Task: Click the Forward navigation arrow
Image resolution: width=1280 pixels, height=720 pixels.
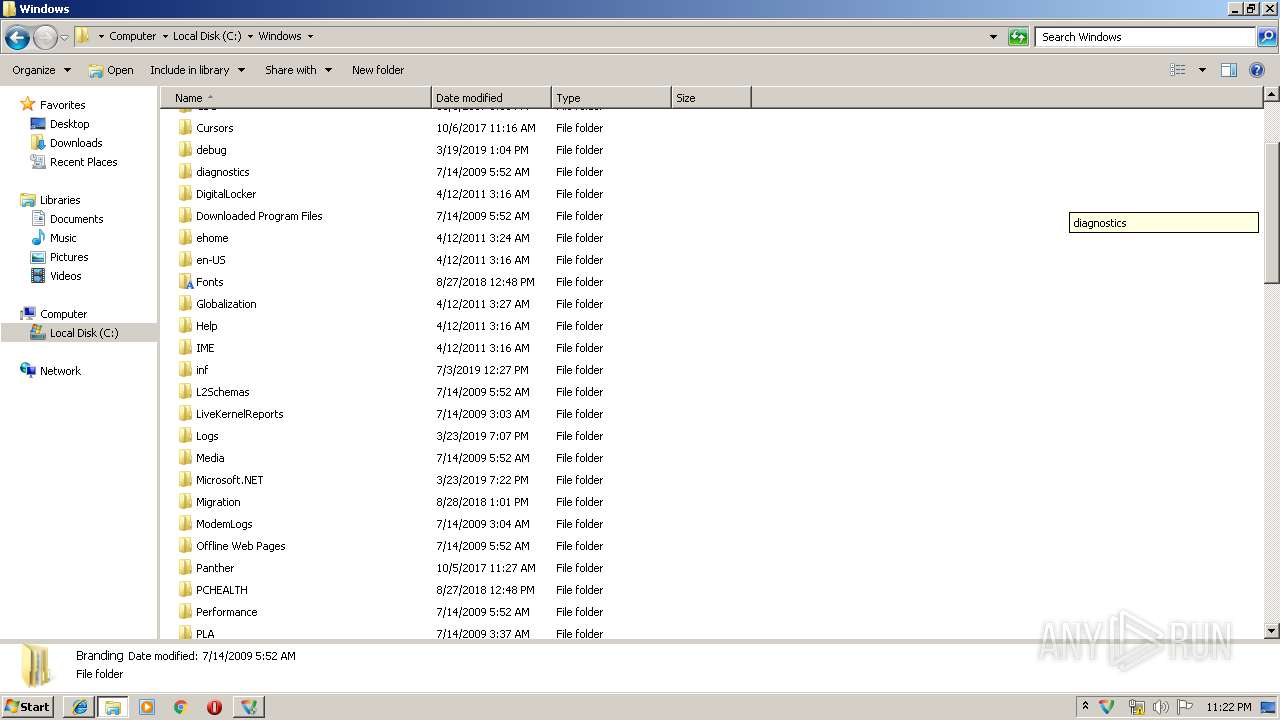Action: [45, 38]
